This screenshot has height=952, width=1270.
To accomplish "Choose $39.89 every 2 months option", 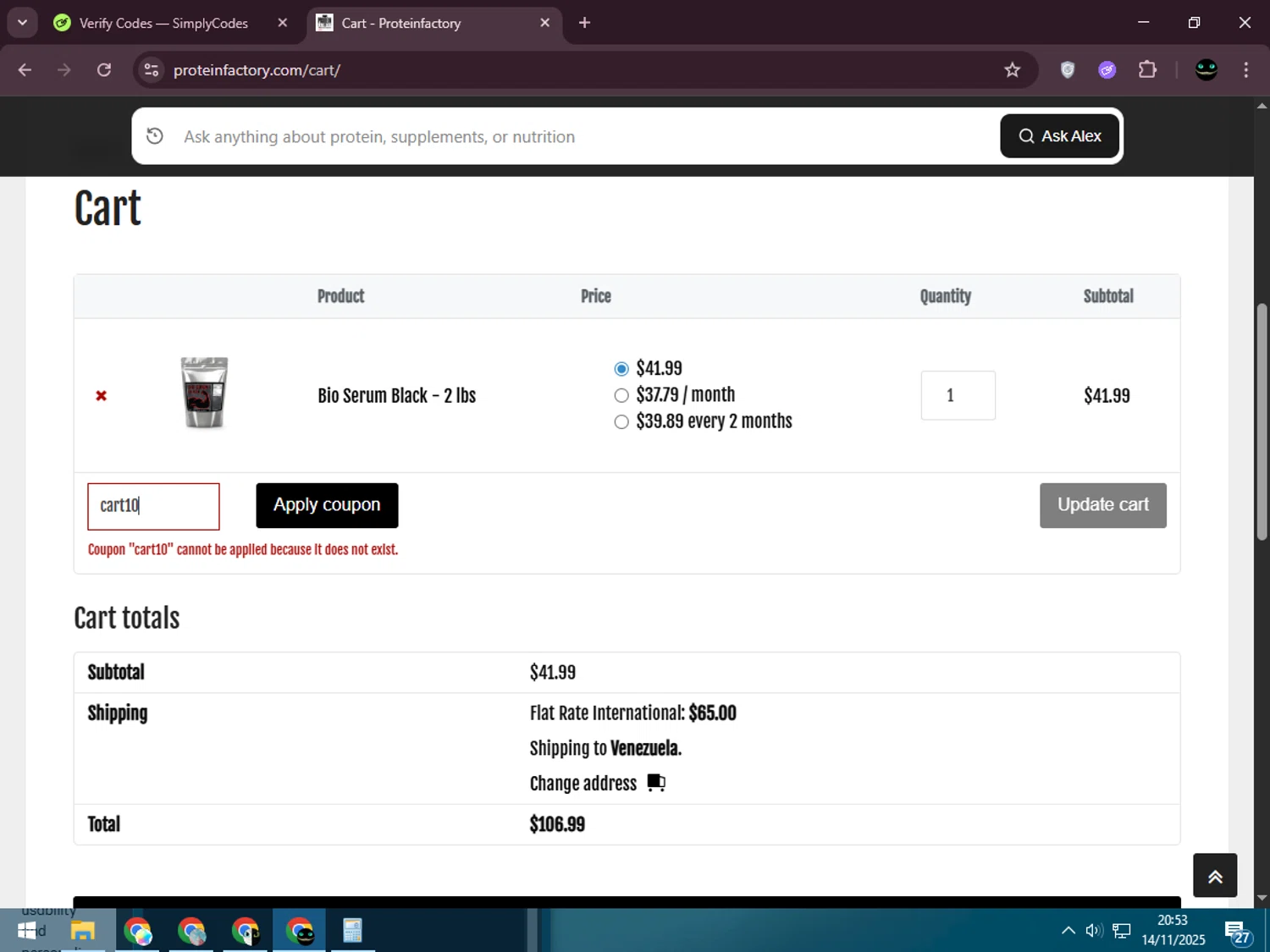I will 621,421.
